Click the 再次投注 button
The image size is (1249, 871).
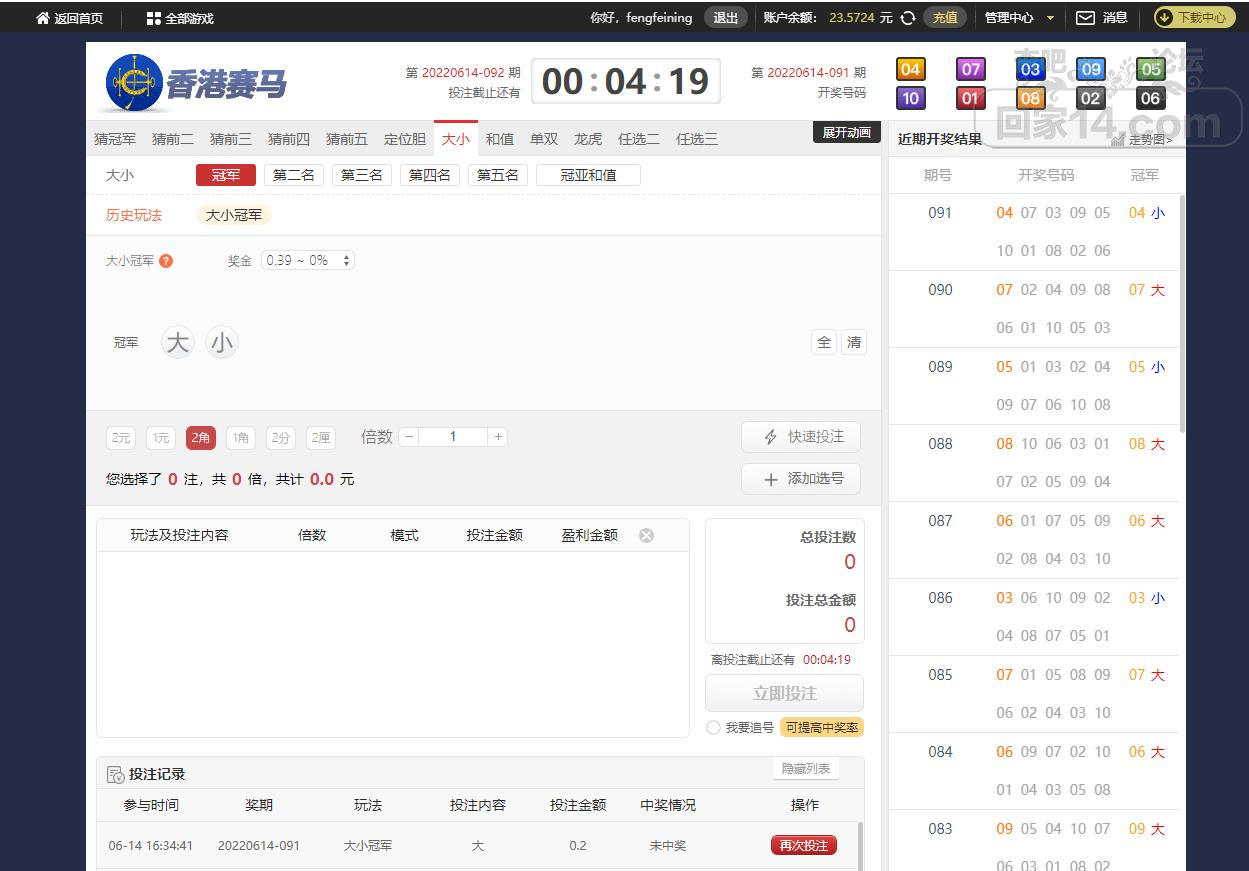pyautogui.click(x=803, y=845)
